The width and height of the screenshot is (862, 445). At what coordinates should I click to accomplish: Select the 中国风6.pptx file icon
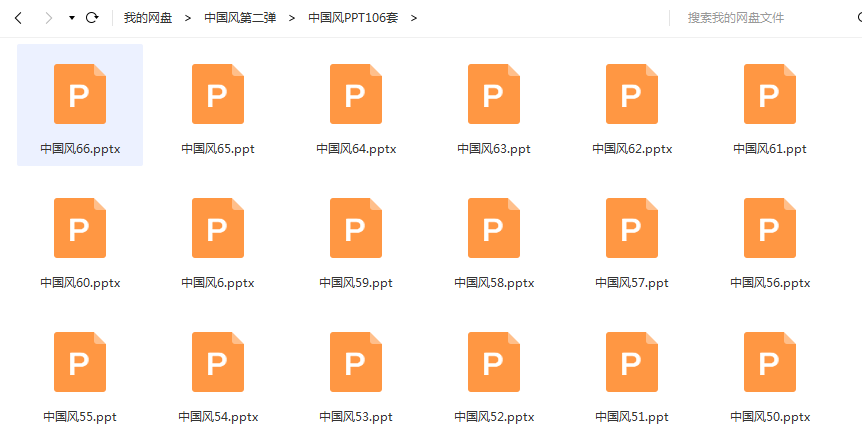(x=218, y=228)
